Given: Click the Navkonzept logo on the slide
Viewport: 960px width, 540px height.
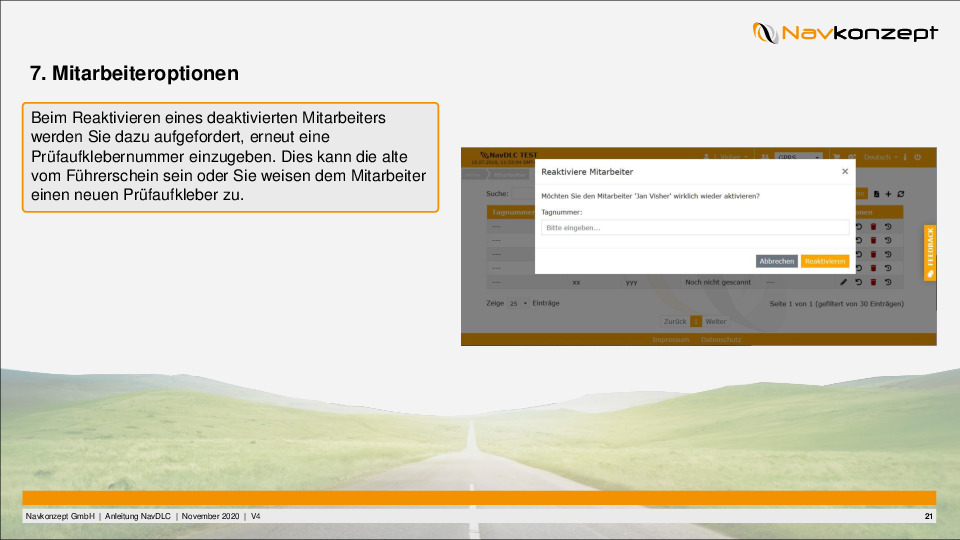Looking at the screenshot, I should tap(845, 32).
